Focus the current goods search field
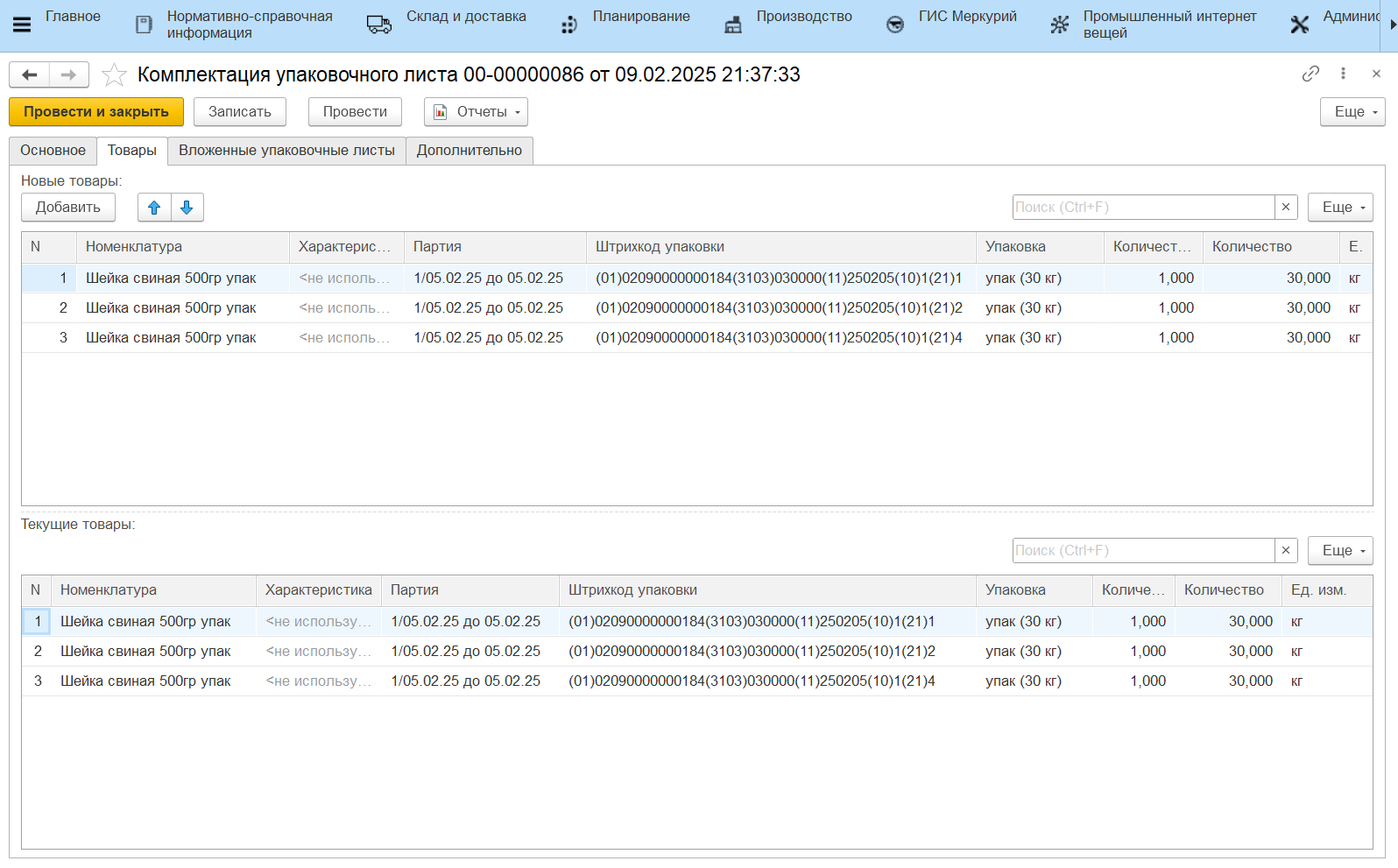The width and height of the screenshot is (1398, 868). tap(1142, 551)
